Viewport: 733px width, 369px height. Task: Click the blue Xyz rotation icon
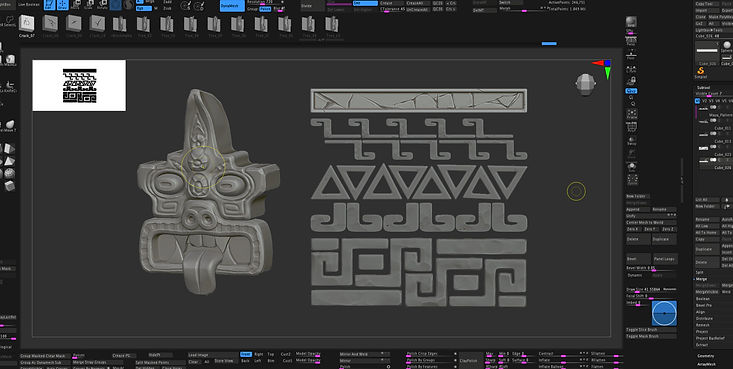632,91
